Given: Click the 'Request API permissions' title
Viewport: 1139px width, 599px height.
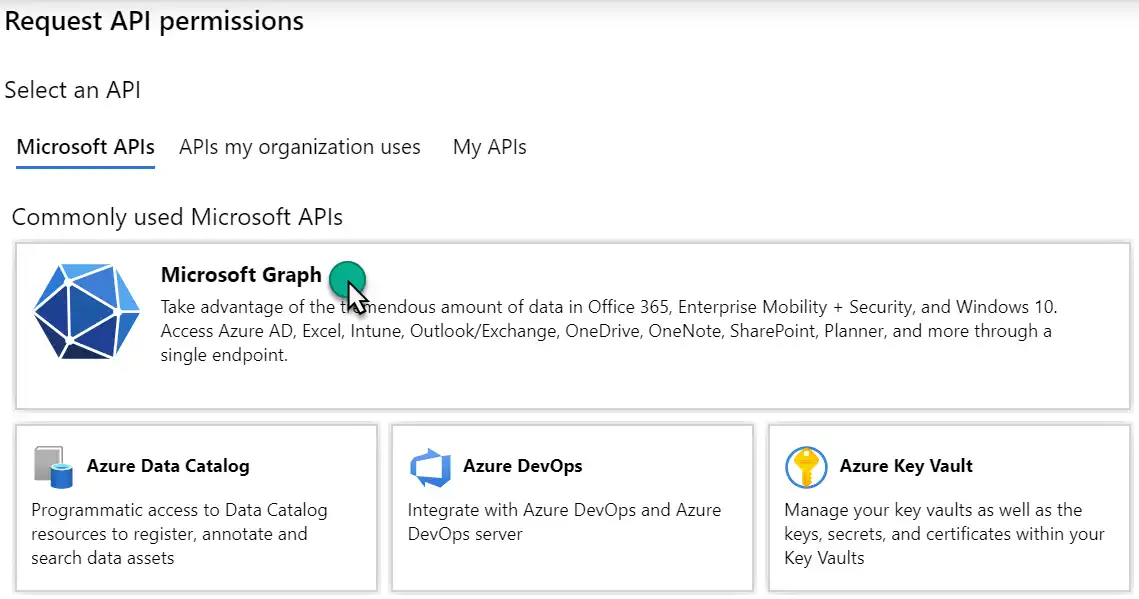Looking at the screenshot, I should tap(154, 21).
